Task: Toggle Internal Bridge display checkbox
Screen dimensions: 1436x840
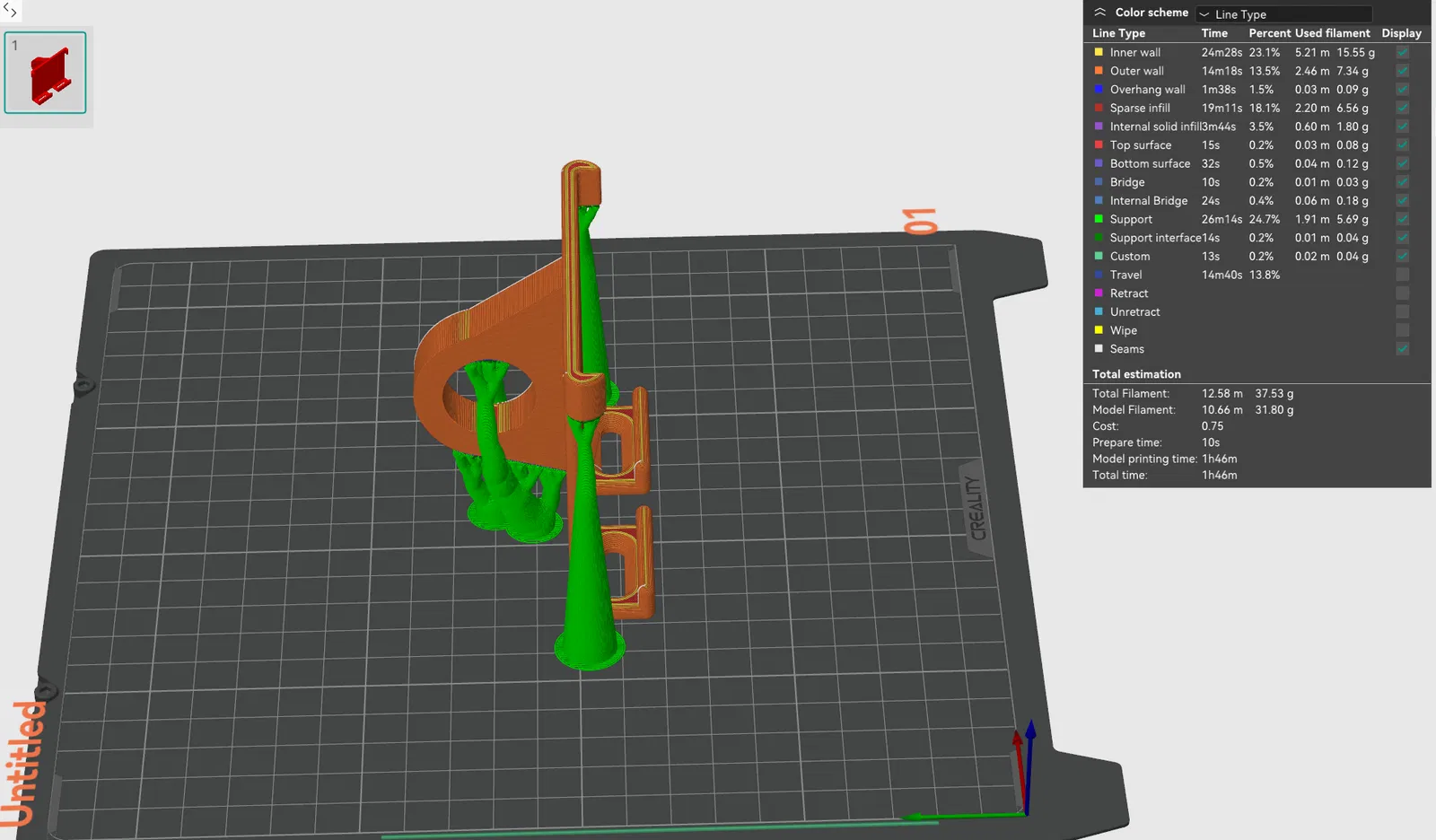Action: [1402, 201]
